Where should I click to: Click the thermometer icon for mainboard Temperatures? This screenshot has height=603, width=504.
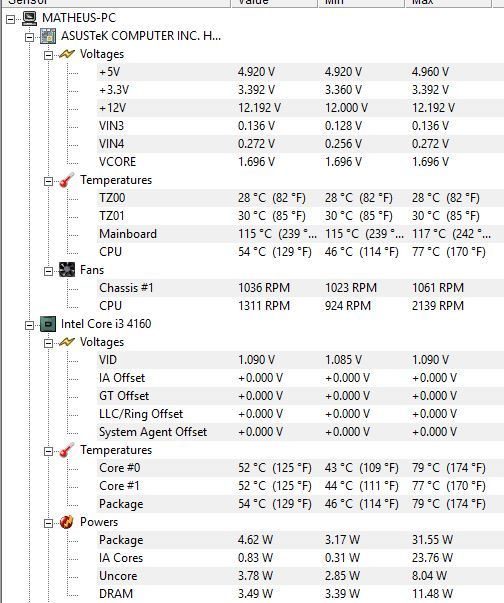[x=67, y=180]
